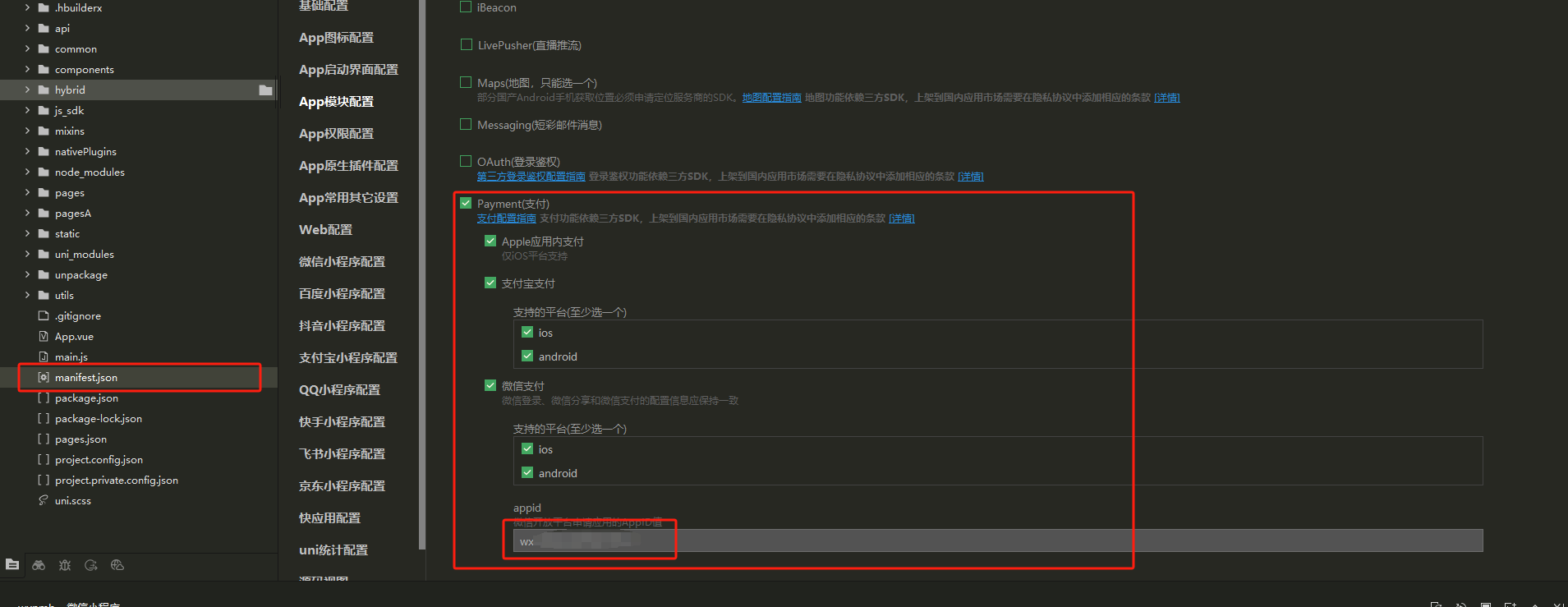Expand the js_sdk folder arrow
The height and width of the screenshot is (607, 1568).
coord(27,110)
